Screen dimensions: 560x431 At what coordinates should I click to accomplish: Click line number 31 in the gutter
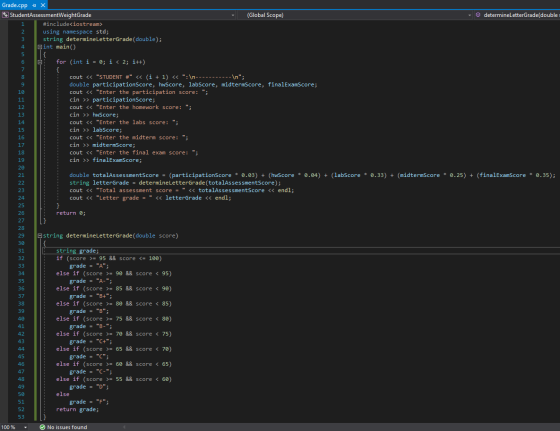coord(21,251)
